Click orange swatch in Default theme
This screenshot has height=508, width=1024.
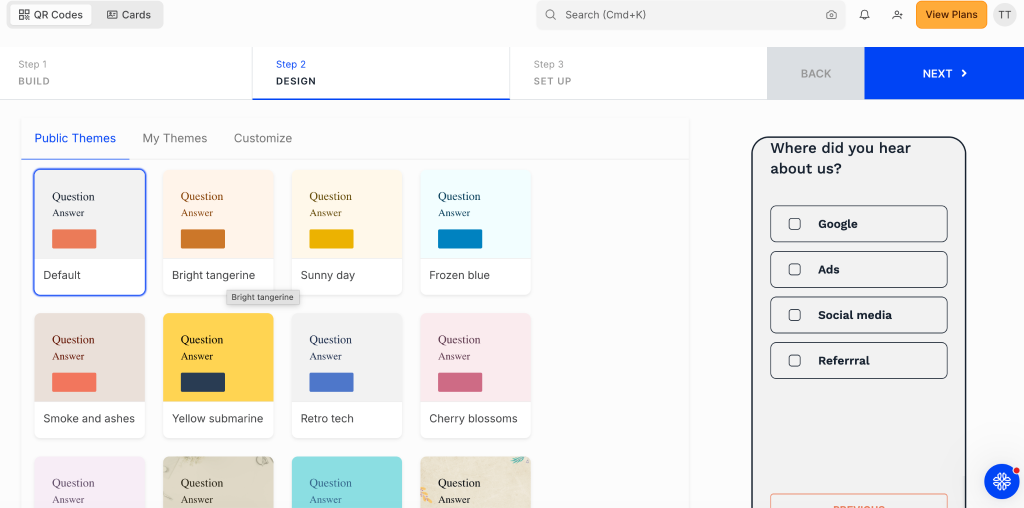click(74, 239)
